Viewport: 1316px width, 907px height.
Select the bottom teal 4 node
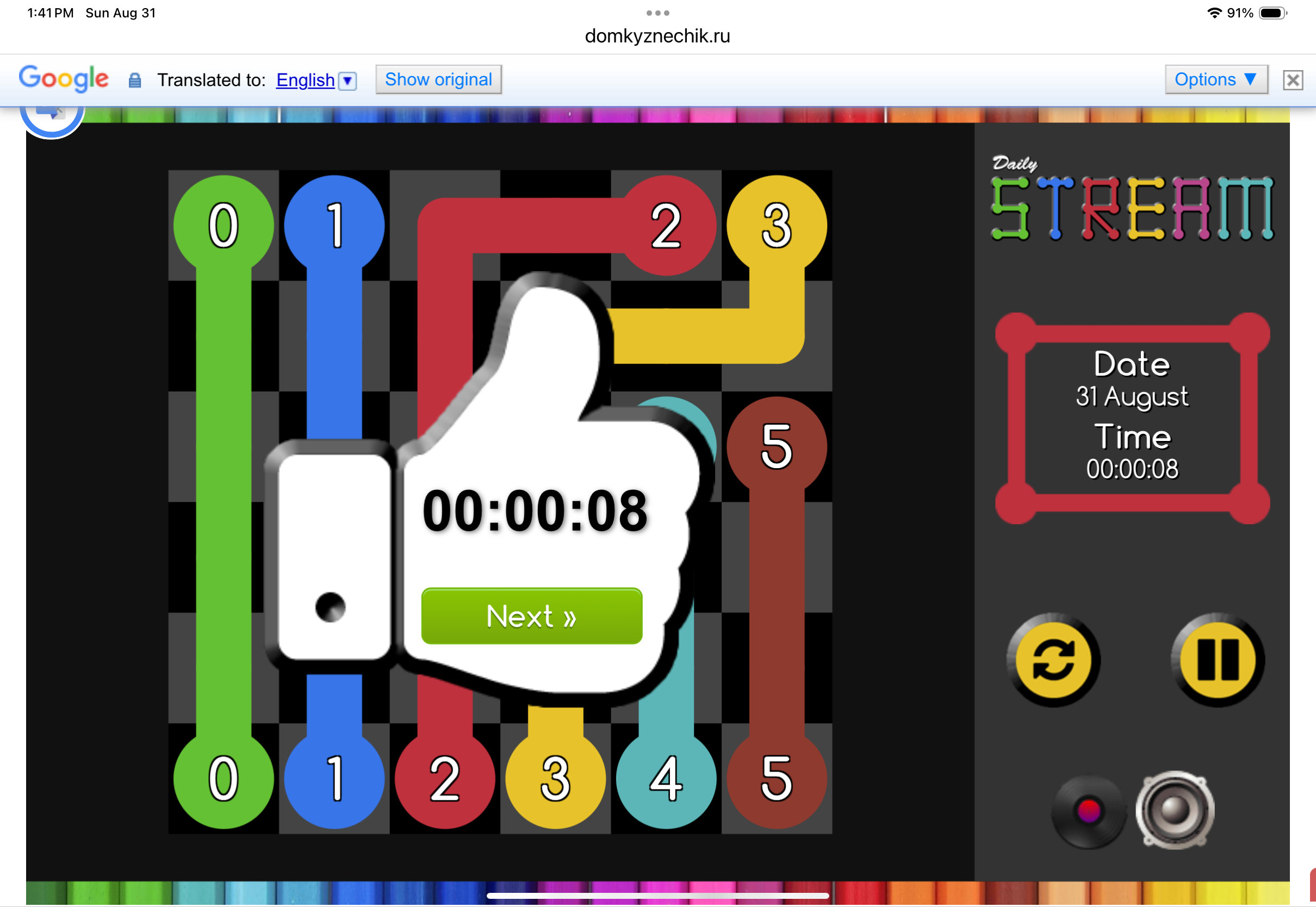coord(666,779)
